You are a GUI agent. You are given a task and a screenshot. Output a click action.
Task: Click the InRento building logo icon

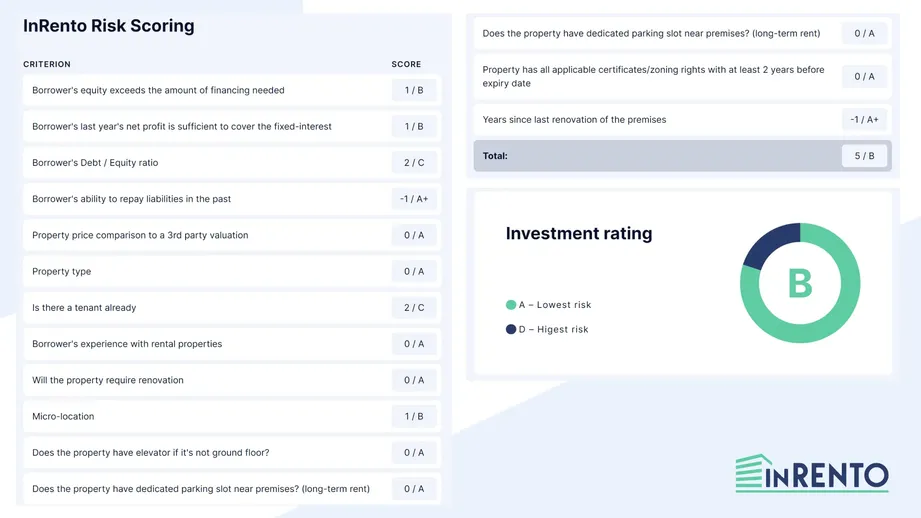(753, 472)
